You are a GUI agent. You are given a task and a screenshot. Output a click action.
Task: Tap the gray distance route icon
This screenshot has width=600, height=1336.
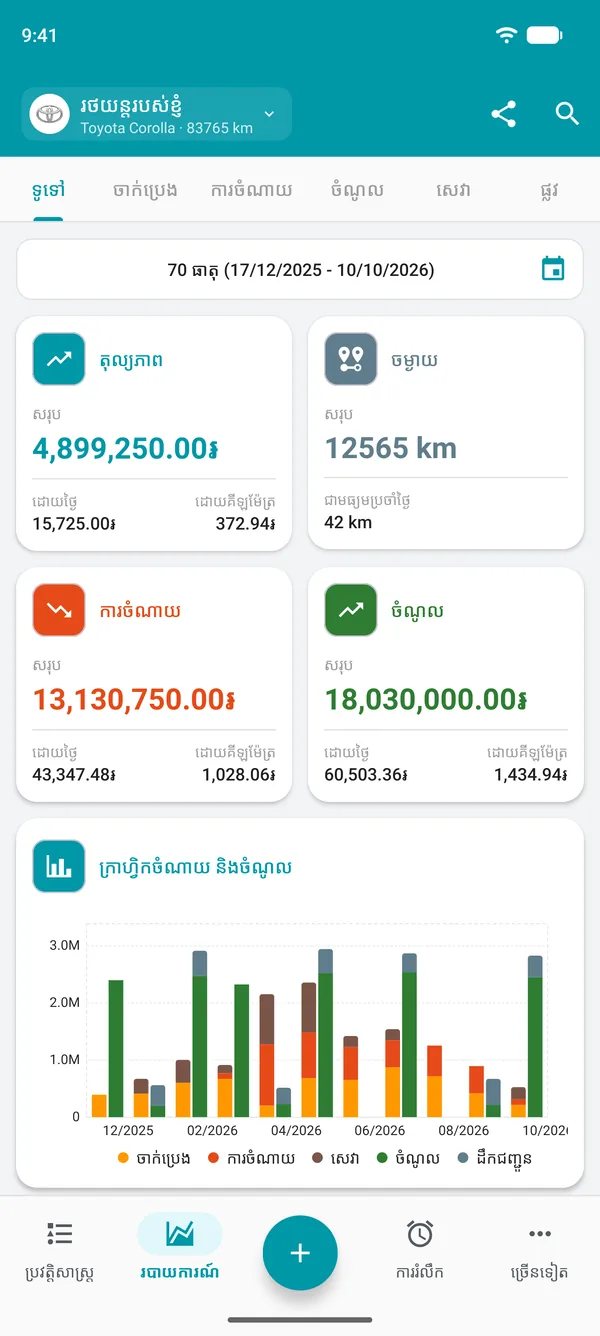point(350,359)
